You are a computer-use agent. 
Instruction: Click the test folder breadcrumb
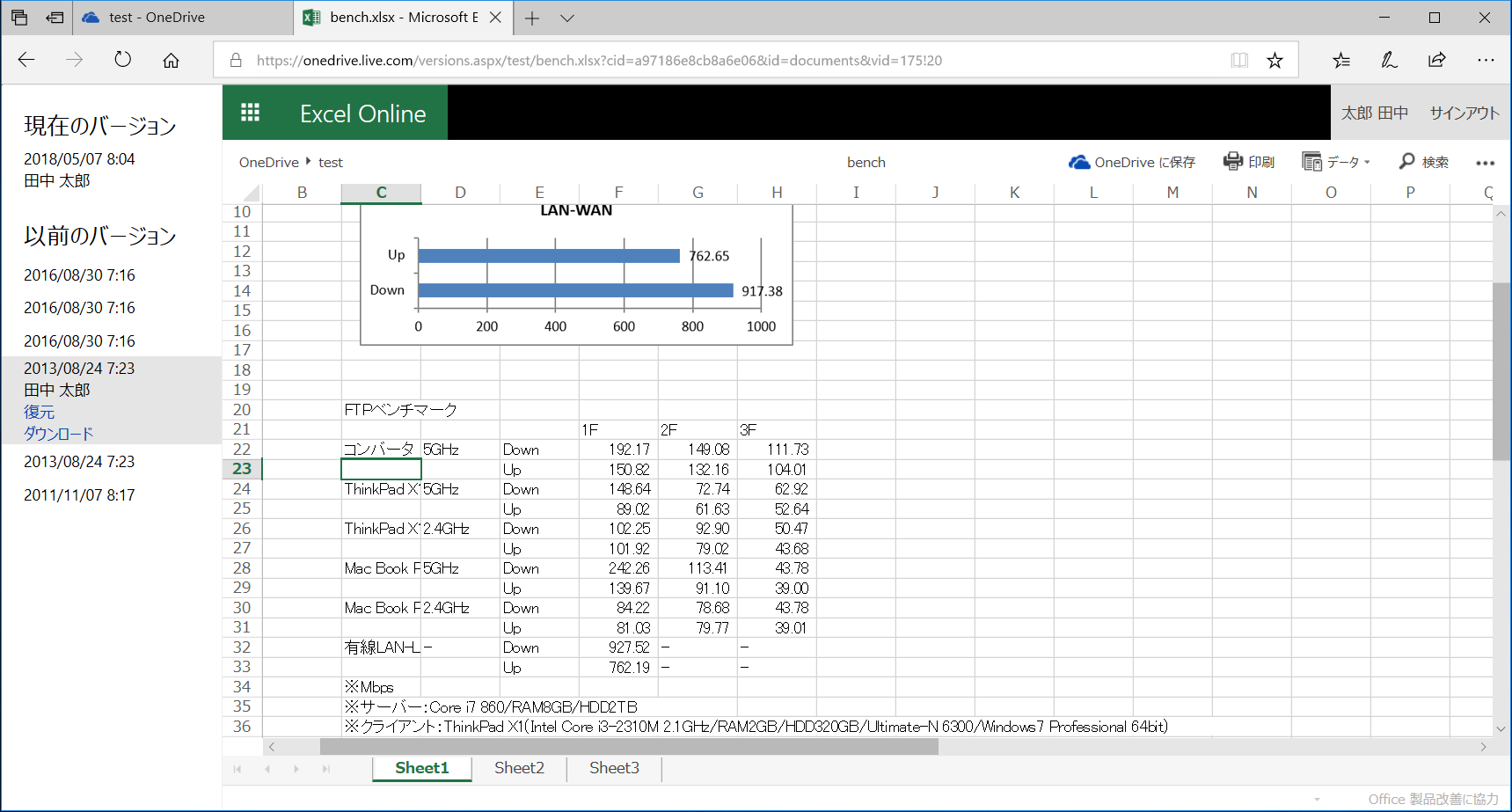[331, 163]
